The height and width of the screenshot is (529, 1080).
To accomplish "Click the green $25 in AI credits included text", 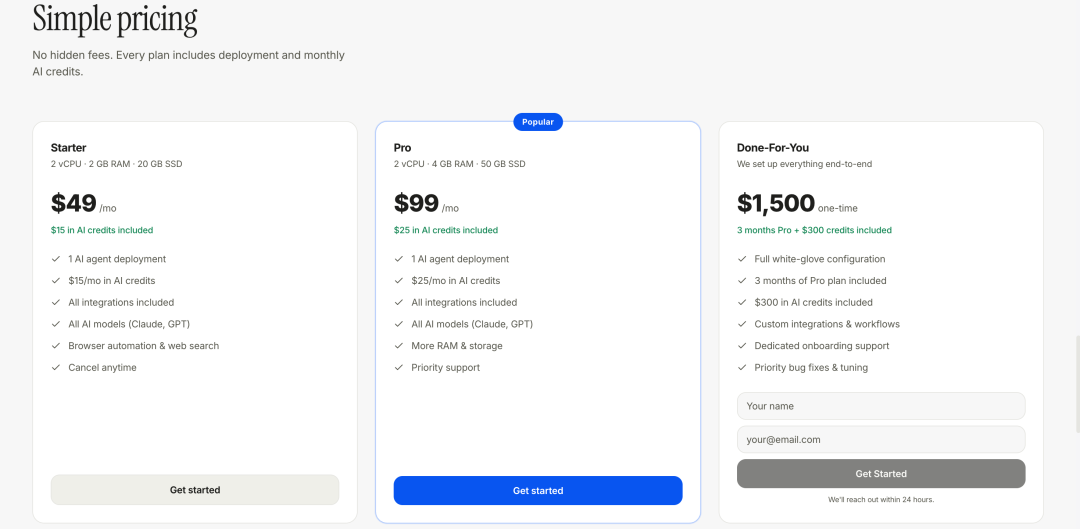I will click(x=445, y=230).
